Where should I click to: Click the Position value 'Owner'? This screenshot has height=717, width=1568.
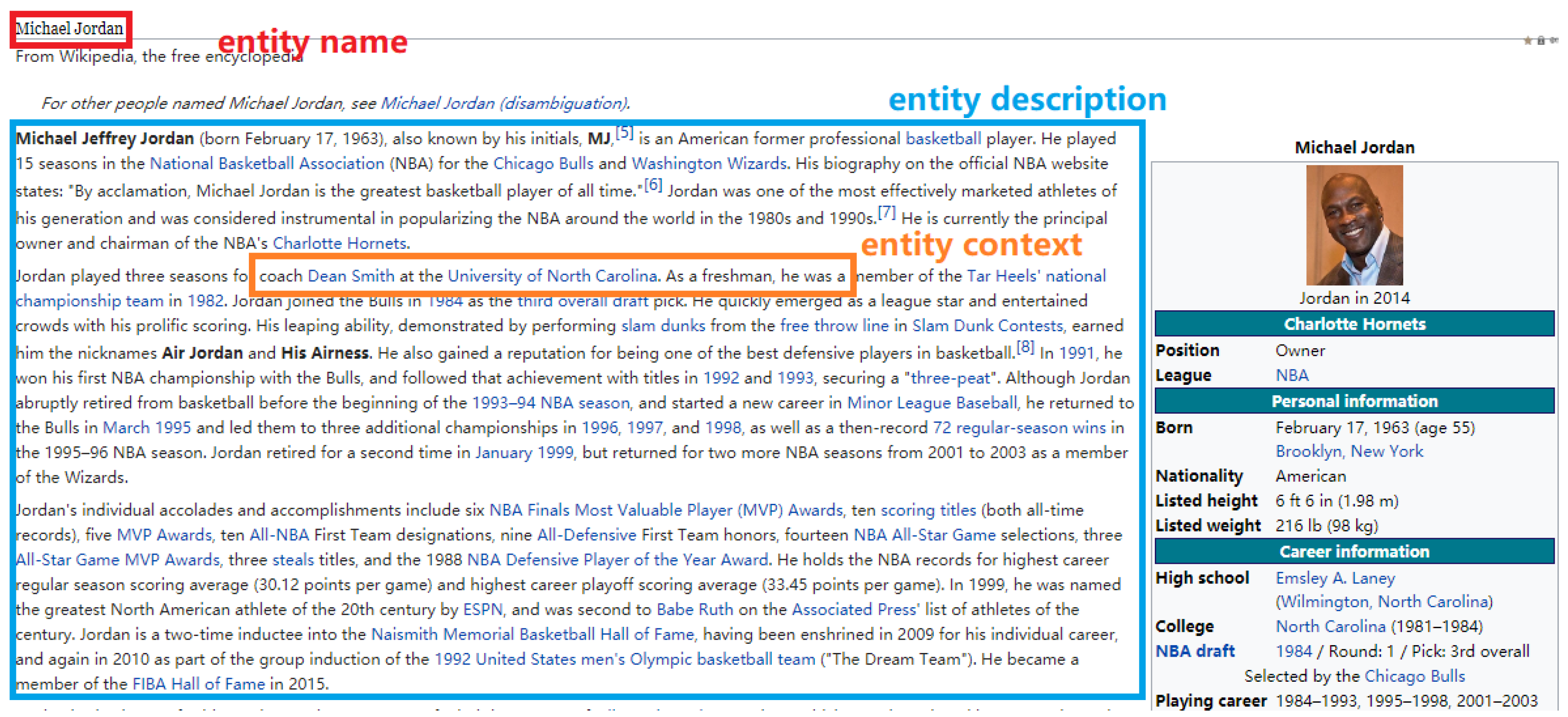(1300, 350)
